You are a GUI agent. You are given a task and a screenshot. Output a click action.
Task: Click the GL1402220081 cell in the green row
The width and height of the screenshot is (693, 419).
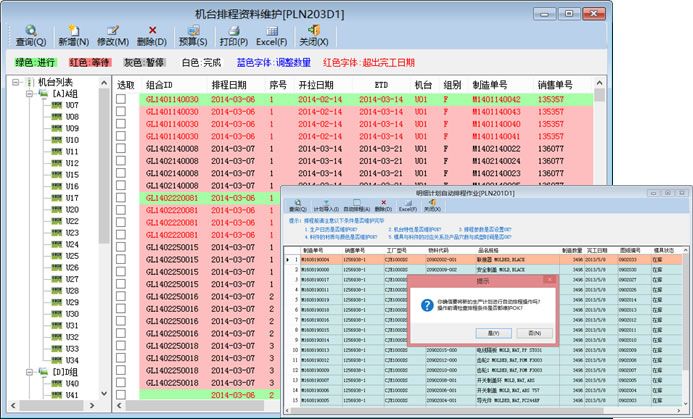tap(172, 198)
